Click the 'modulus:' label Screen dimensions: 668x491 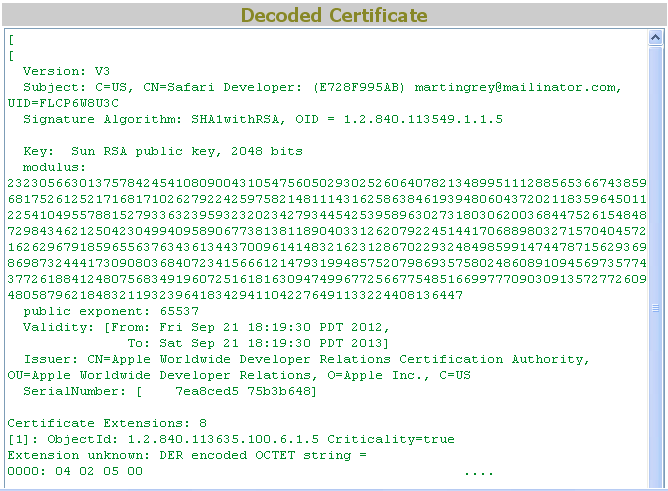tap(54, 167)
